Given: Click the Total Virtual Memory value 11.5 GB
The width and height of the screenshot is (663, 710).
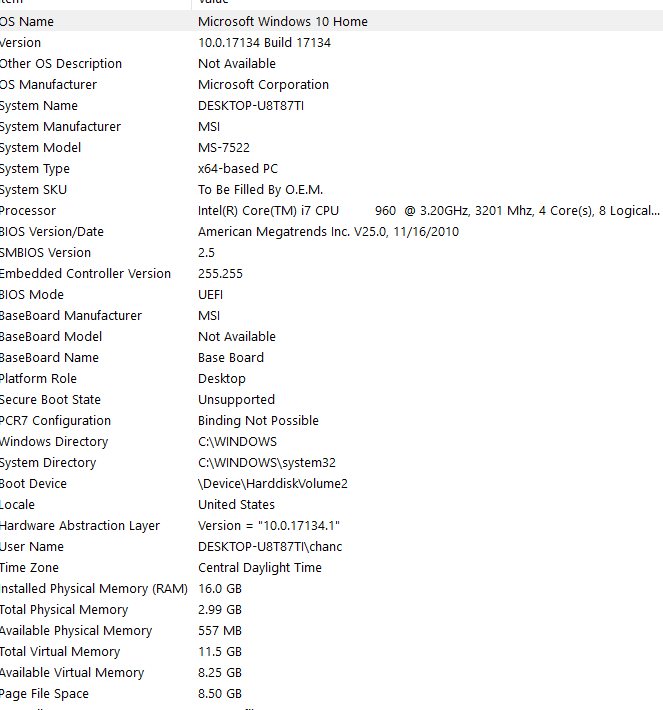Looking at the screenshot, I should 220,652.
